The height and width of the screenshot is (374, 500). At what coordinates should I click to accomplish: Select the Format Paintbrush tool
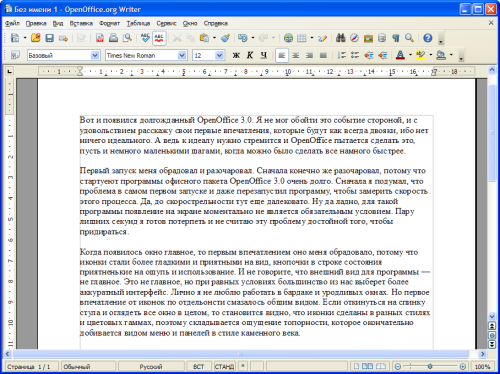pos(226,38)
